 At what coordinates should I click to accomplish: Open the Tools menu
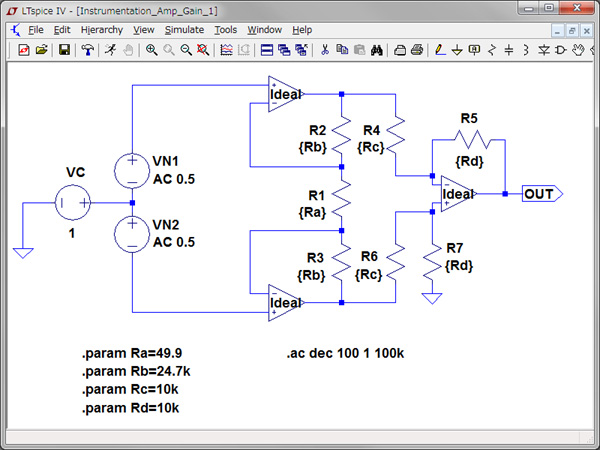(x=226, y=30)
